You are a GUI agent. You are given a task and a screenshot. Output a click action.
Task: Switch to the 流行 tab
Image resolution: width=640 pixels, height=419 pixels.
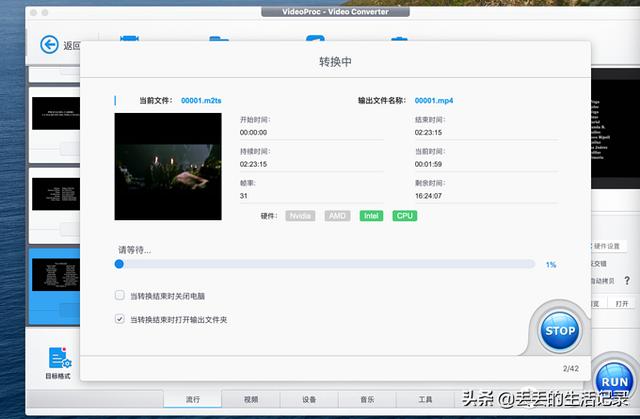(193, 399)
